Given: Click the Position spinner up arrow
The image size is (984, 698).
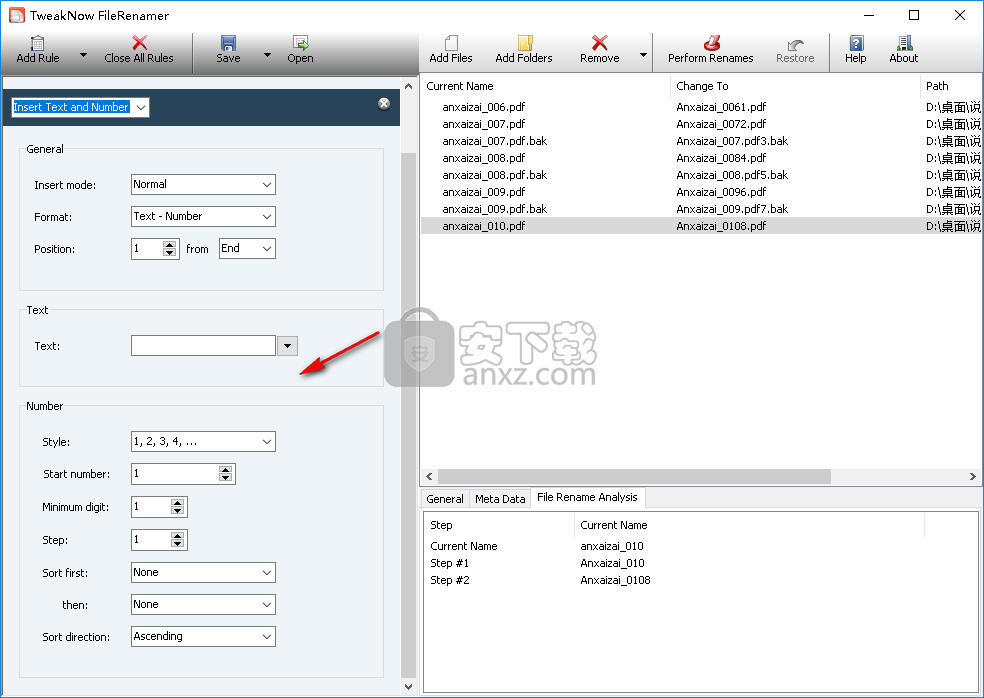Looking at the screenshot, I should click(x=169, y=245).
